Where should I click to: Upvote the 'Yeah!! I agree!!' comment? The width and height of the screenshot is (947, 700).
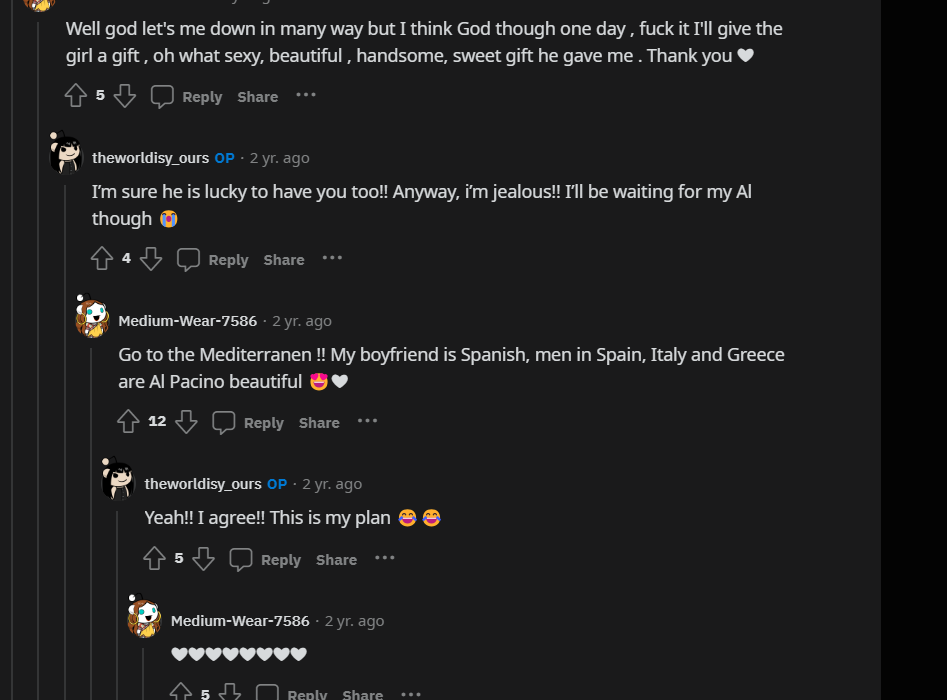(155, 559)
